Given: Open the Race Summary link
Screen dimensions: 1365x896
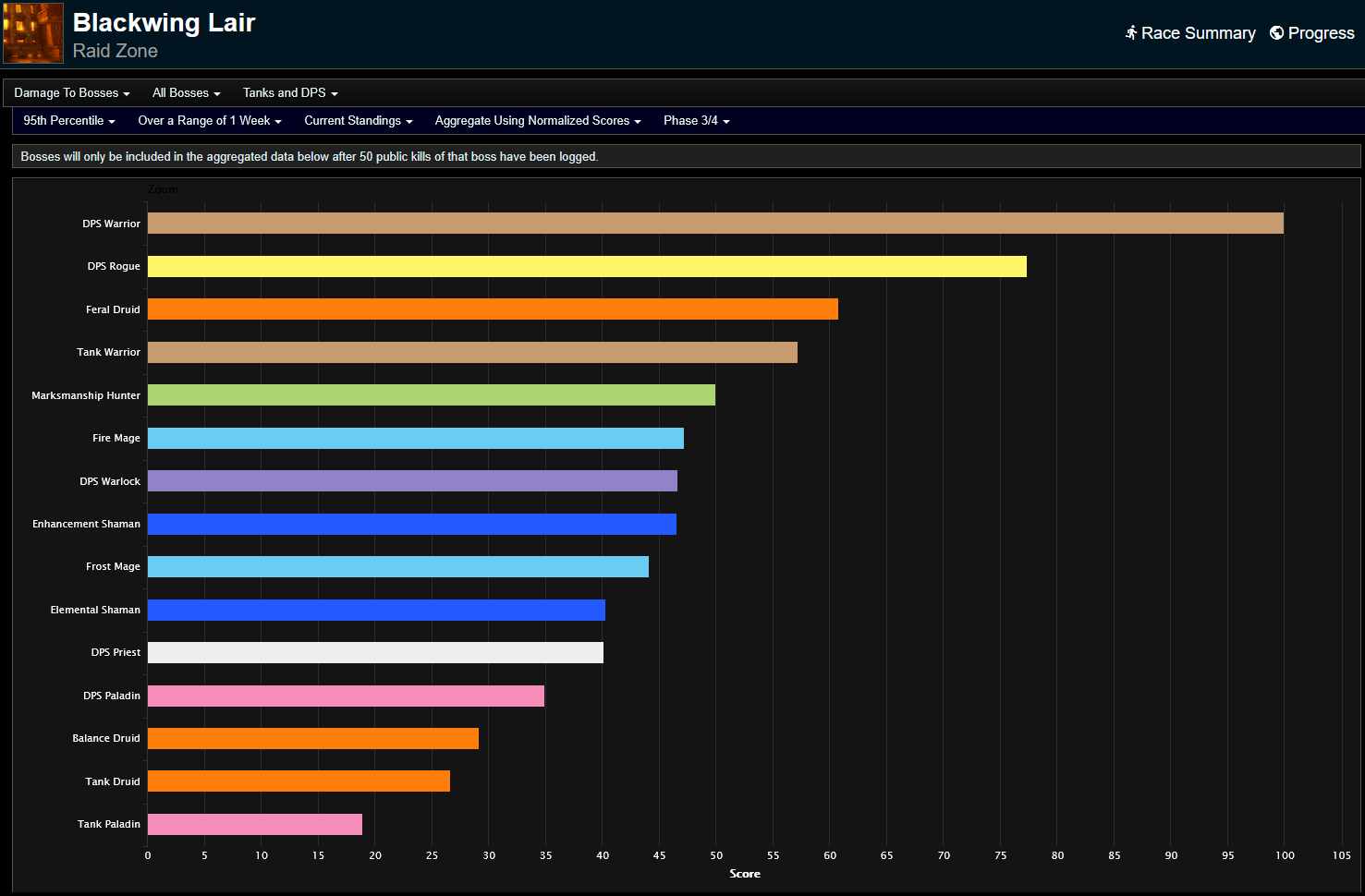Looking at the screenshot, I should pos(1198,33).
